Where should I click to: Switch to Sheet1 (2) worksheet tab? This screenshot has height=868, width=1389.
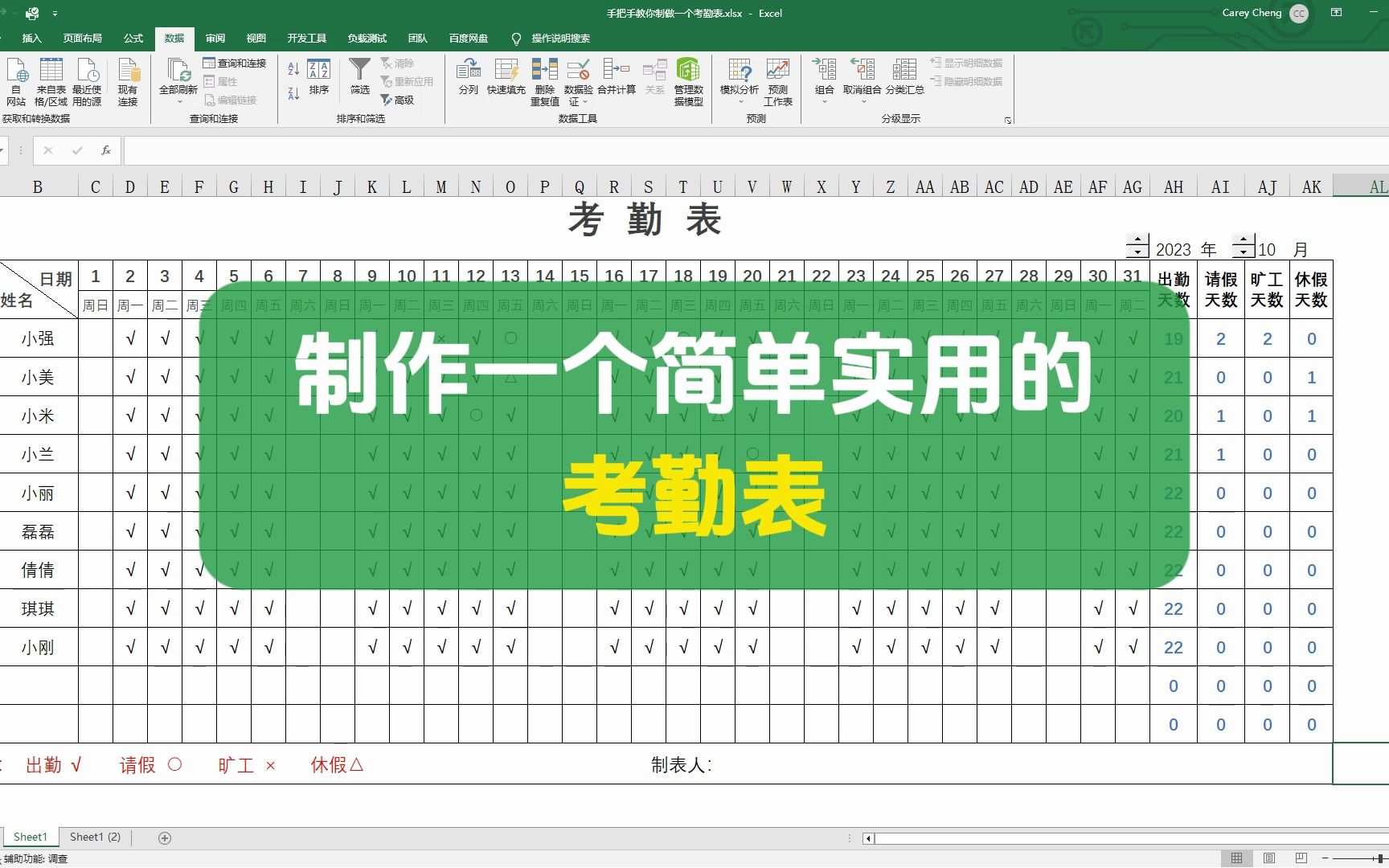coord(95,837)
